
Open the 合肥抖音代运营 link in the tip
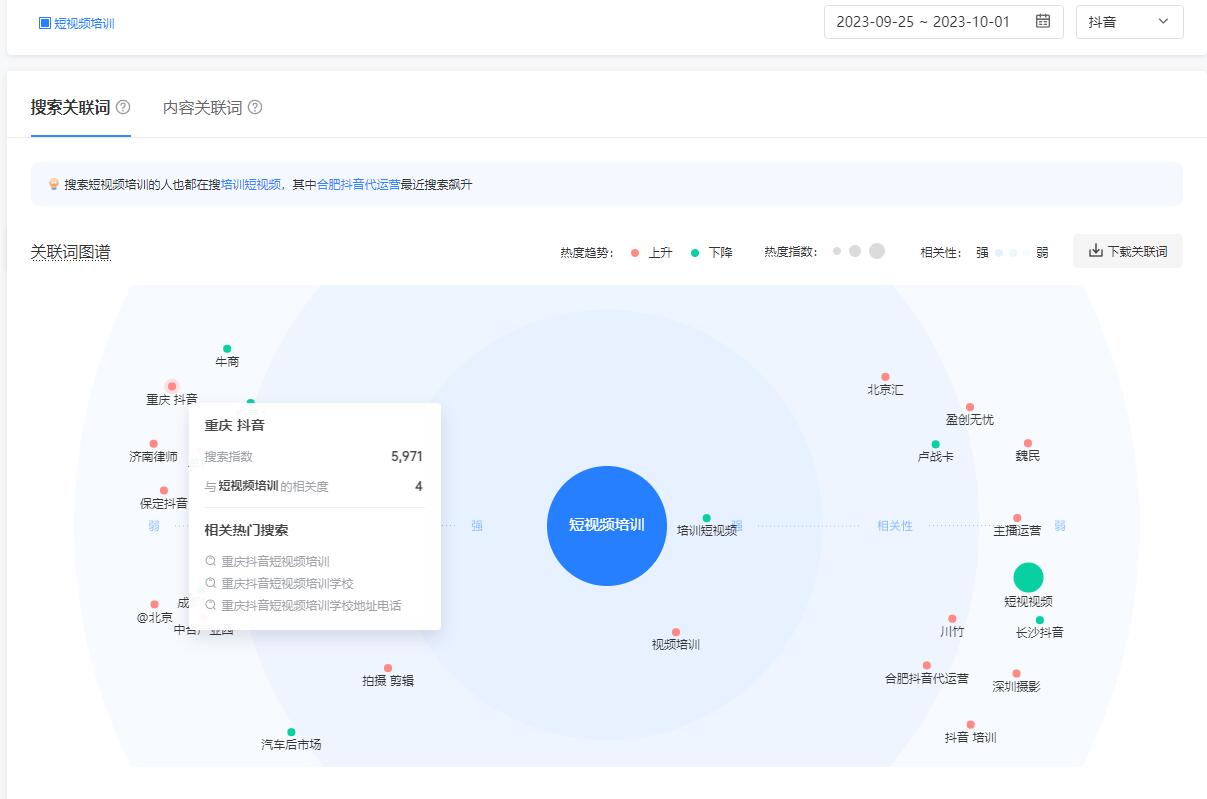[x=359, y=184]
